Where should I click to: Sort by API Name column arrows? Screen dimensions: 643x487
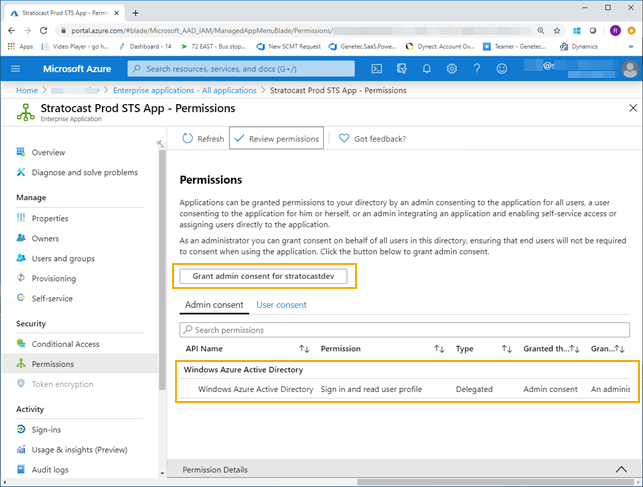304,348
